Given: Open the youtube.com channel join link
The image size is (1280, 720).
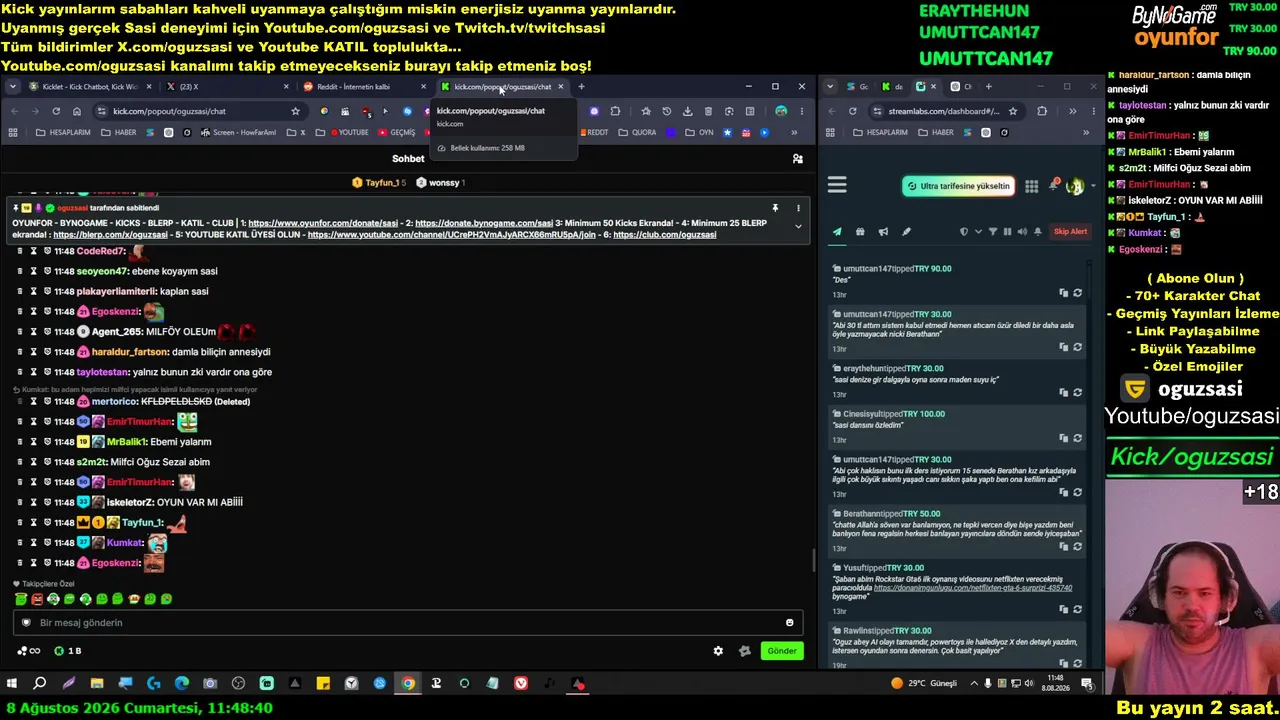Looking at the screenshot, I should pyautogui.click(x=452, y=235).
